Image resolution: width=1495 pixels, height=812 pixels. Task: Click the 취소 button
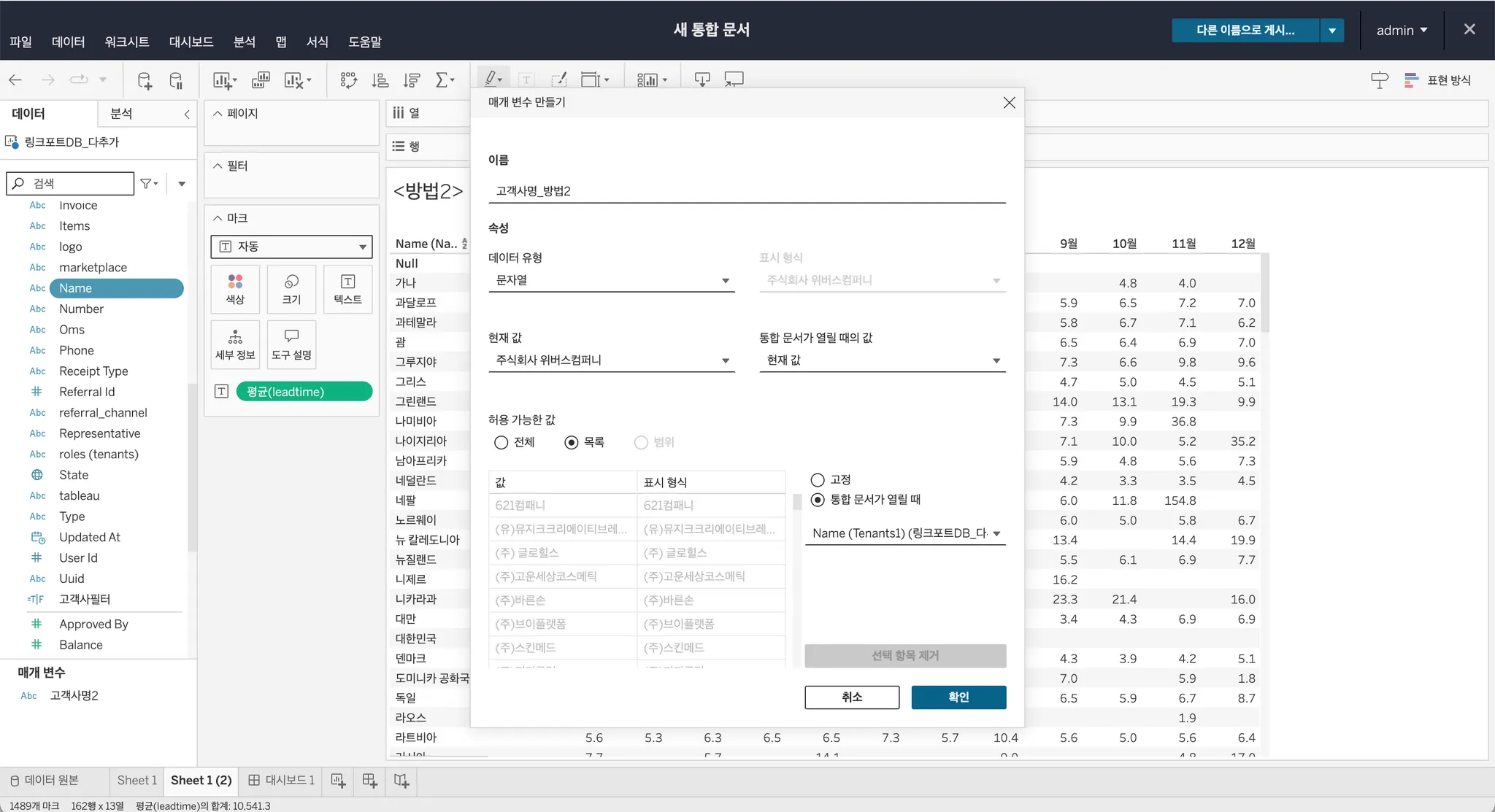click(x=852, y=697)
